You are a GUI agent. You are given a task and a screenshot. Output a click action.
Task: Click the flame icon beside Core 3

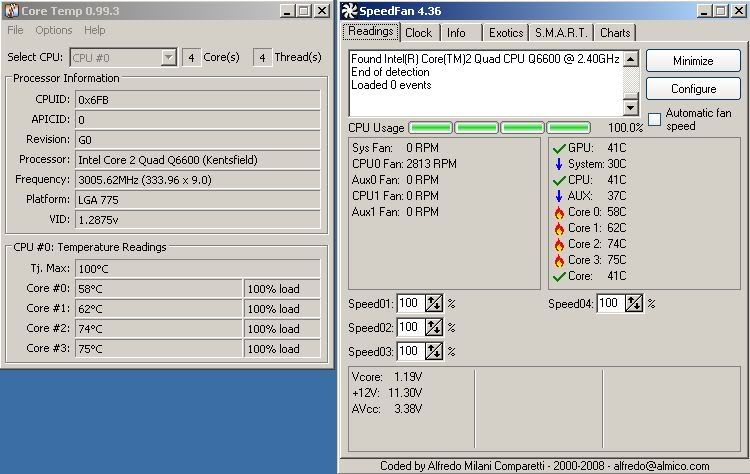558,260
